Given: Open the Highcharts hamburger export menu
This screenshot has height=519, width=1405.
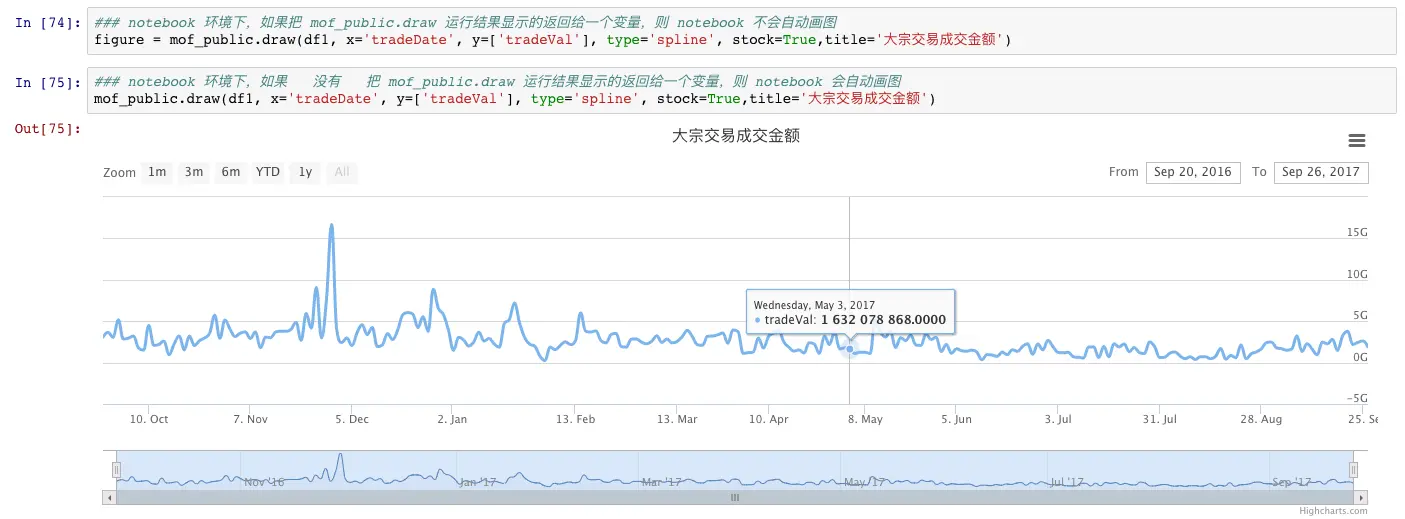Looking at the screenshot, I should (x=1357, y=141).
